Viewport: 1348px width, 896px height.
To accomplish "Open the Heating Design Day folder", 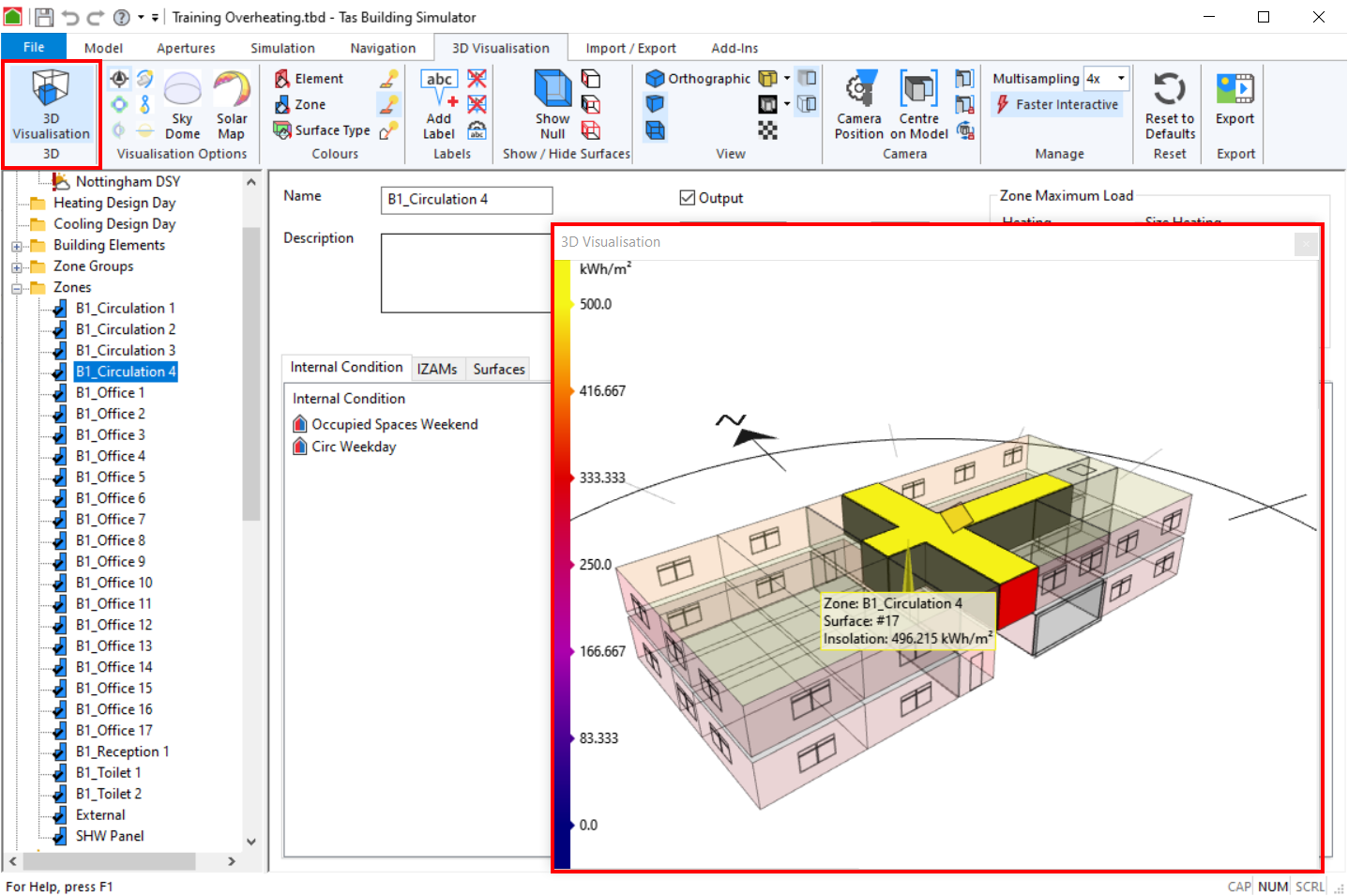I will (x=114, y=203).
